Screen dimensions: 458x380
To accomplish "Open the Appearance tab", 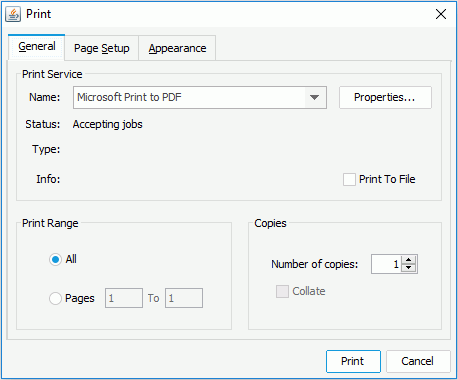I will click(x=177, y=48).
